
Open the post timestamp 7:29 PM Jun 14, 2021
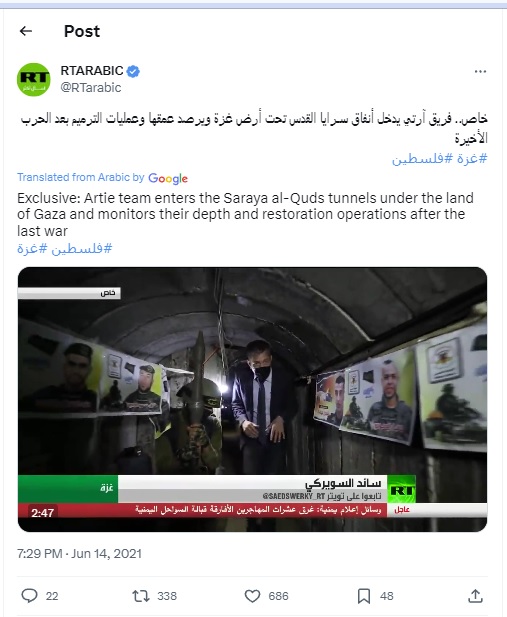coord(79,554)
